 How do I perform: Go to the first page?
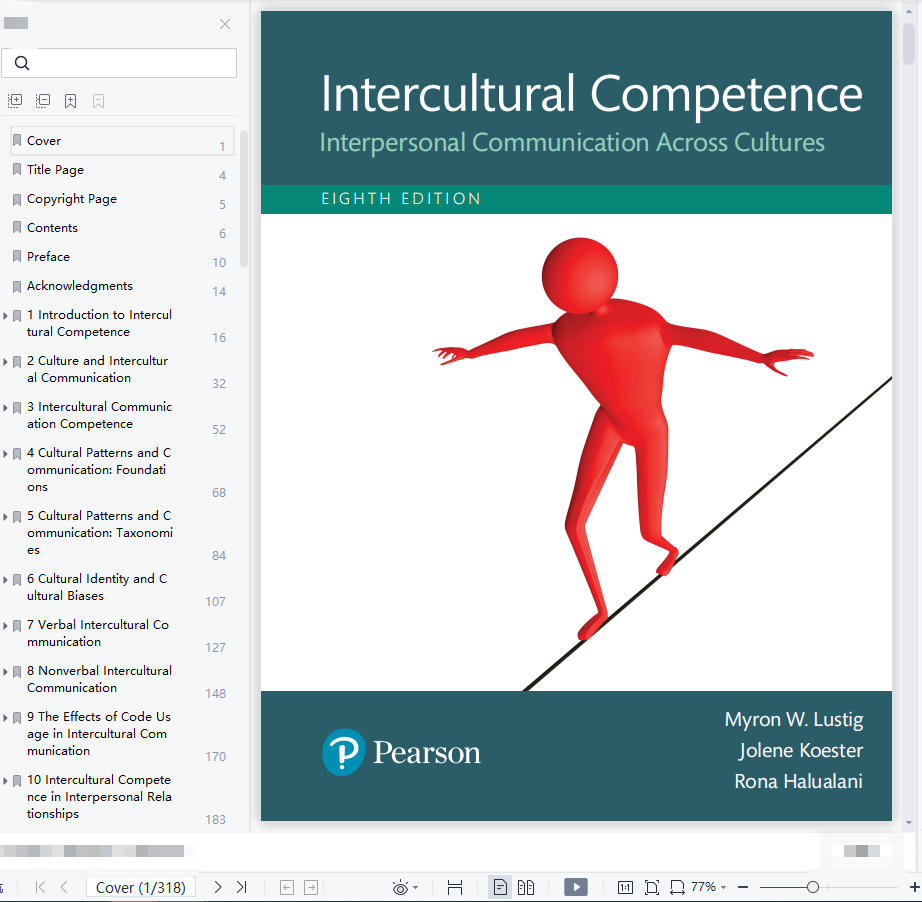coord(41,887)
